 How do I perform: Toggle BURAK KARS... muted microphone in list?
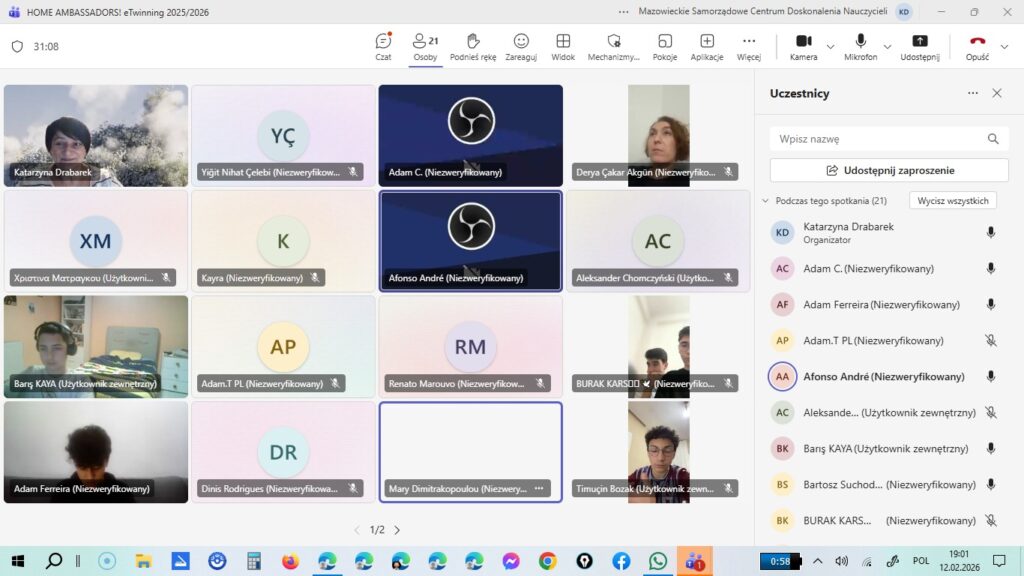pyautogui.click(x=991, y=520)
